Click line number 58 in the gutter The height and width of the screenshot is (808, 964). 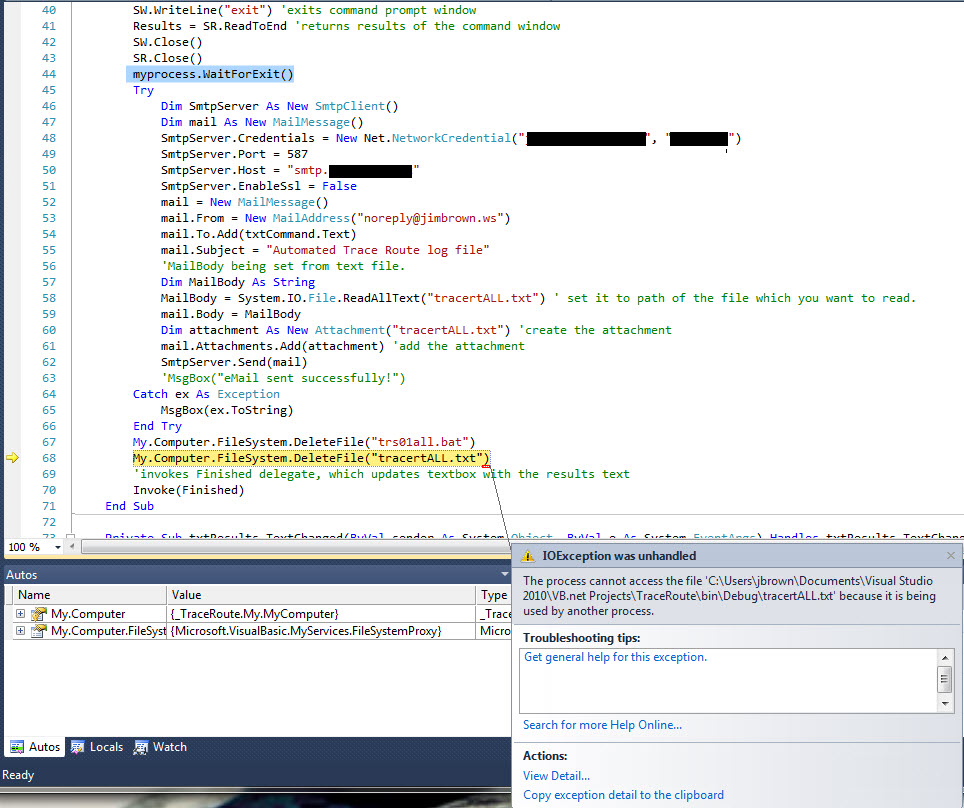pyautogui.click(x=49, y=298)
